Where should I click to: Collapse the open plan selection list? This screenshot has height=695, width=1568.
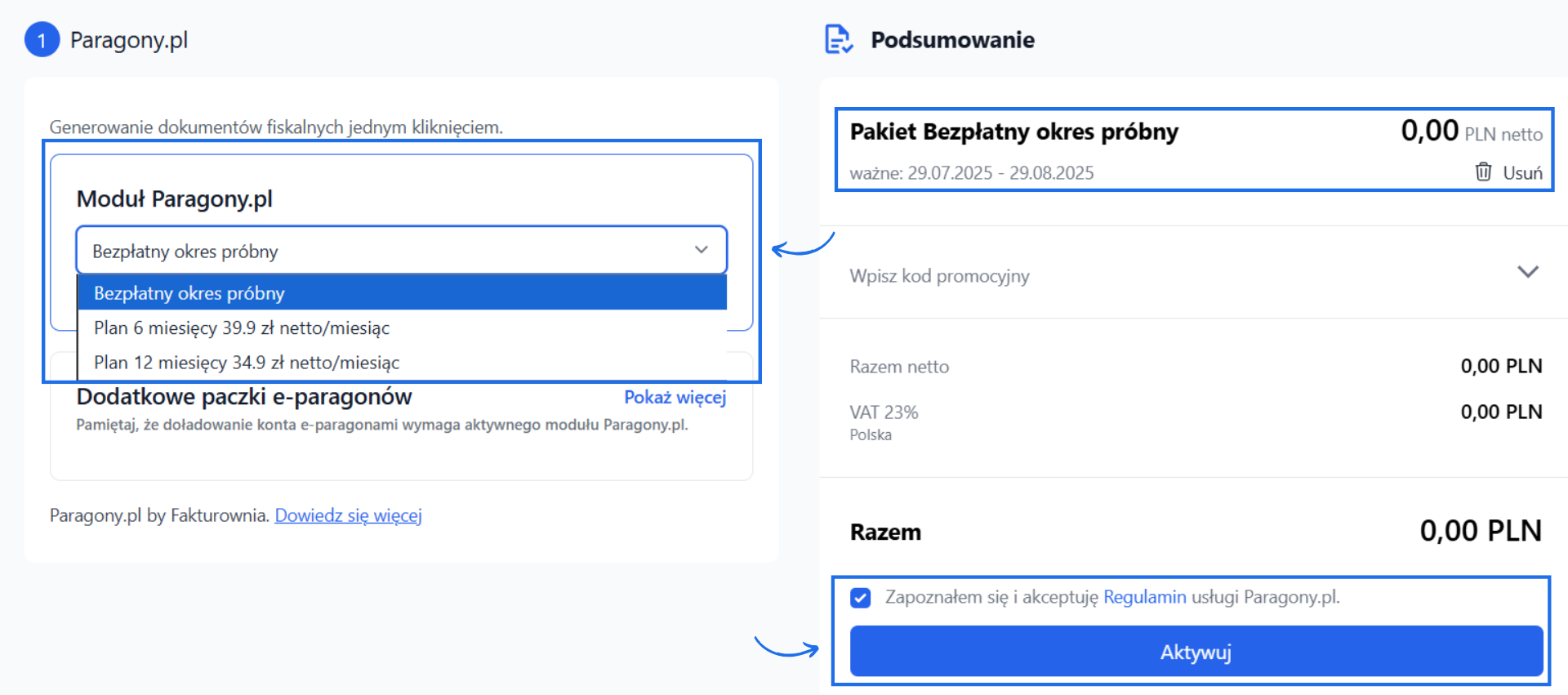click(x=700, y=250)
